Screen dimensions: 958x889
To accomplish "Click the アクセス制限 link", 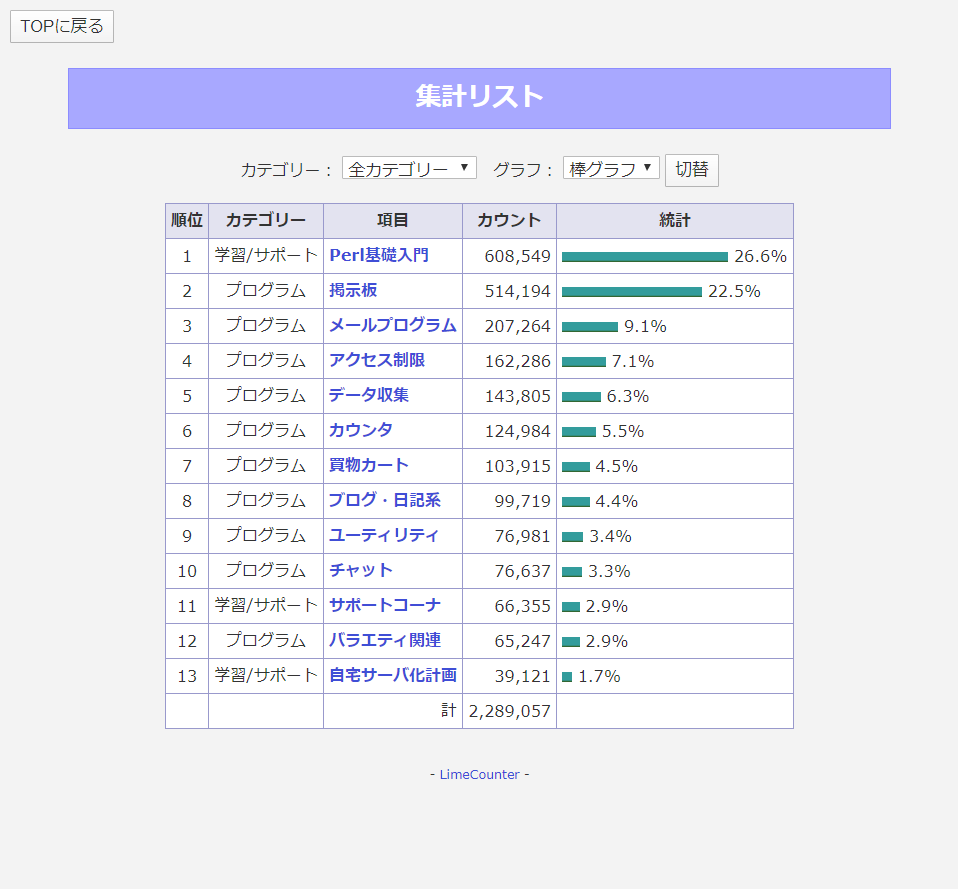I will pyautogui.click(x=377, y=361).
